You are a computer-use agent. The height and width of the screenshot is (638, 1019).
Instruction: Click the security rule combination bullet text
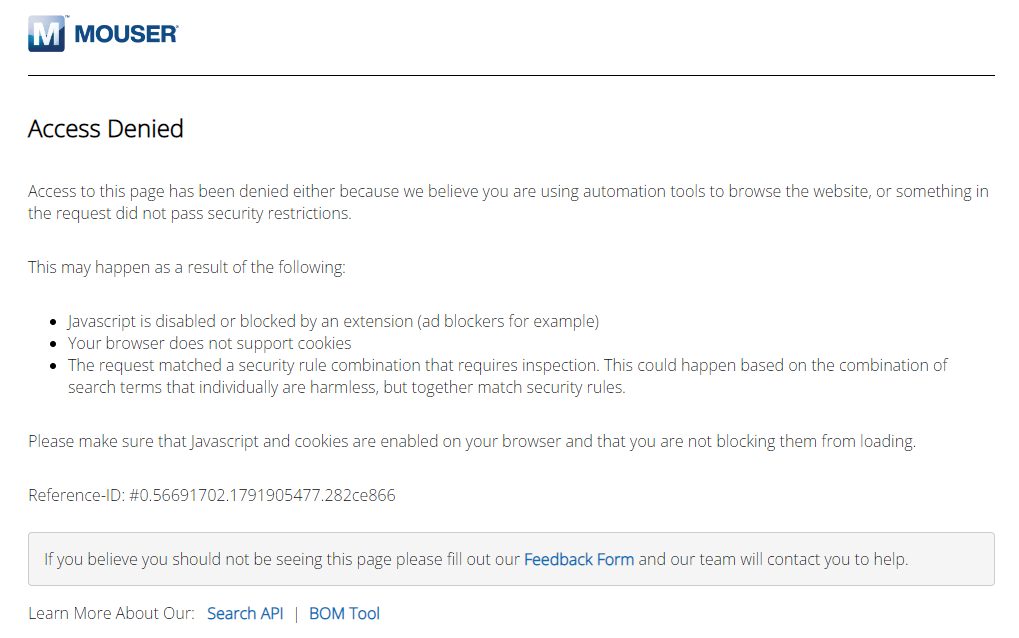507,376
